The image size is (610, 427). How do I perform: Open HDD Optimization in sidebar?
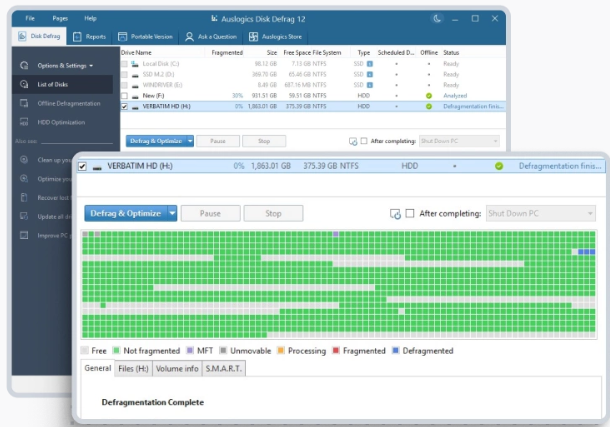(61, 122)
